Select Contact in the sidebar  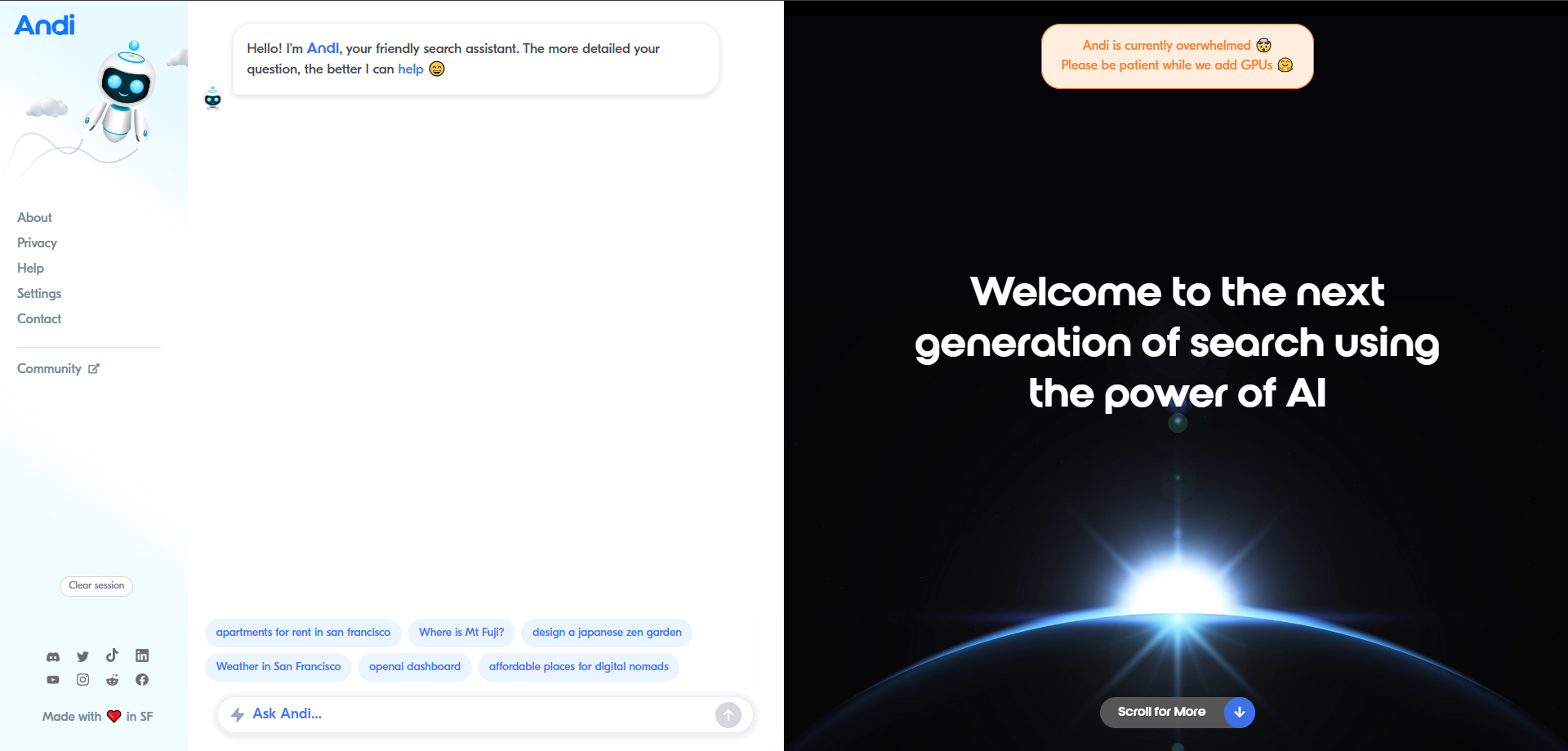click(39, 318)
